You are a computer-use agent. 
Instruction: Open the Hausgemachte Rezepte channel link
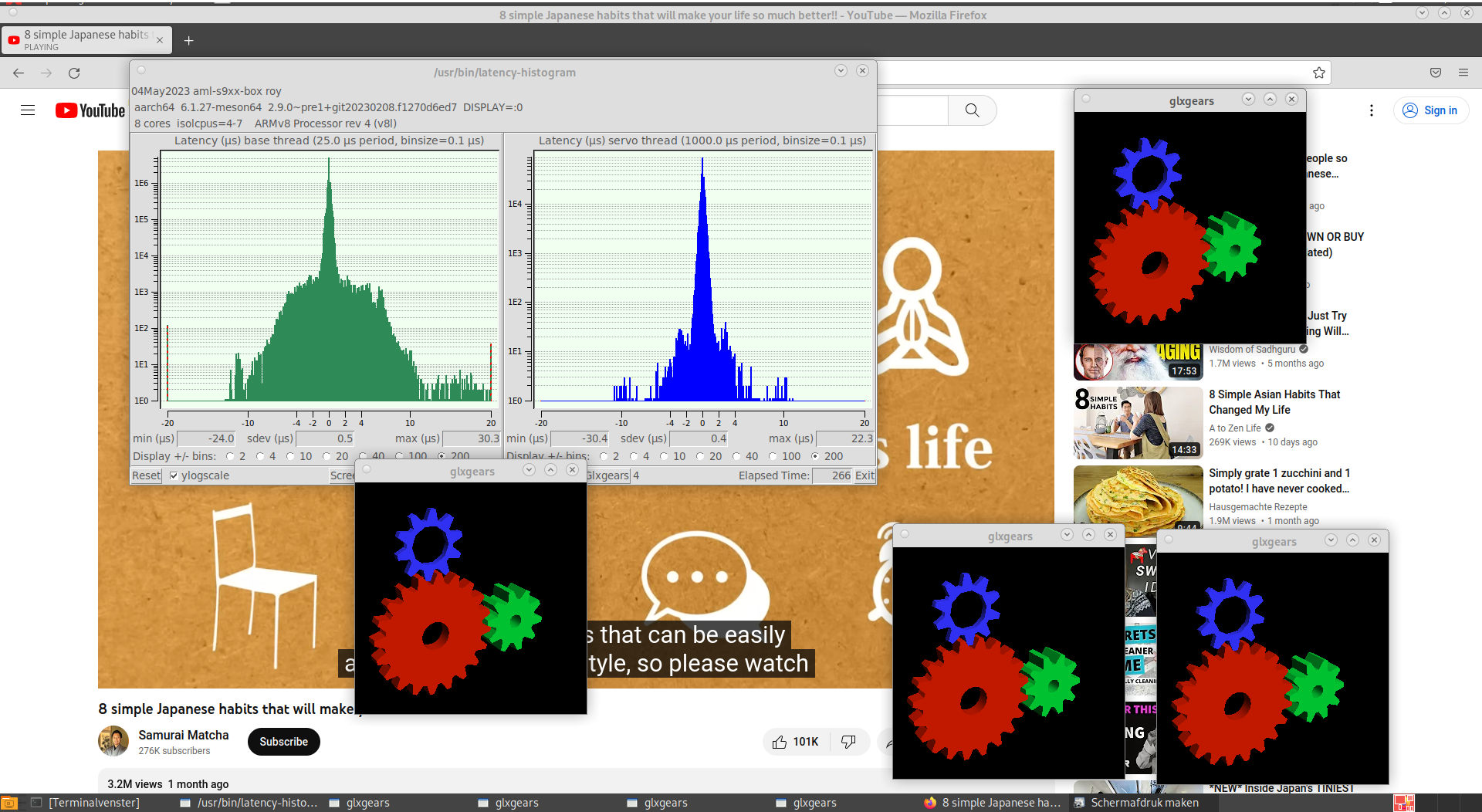(1258, 507)
